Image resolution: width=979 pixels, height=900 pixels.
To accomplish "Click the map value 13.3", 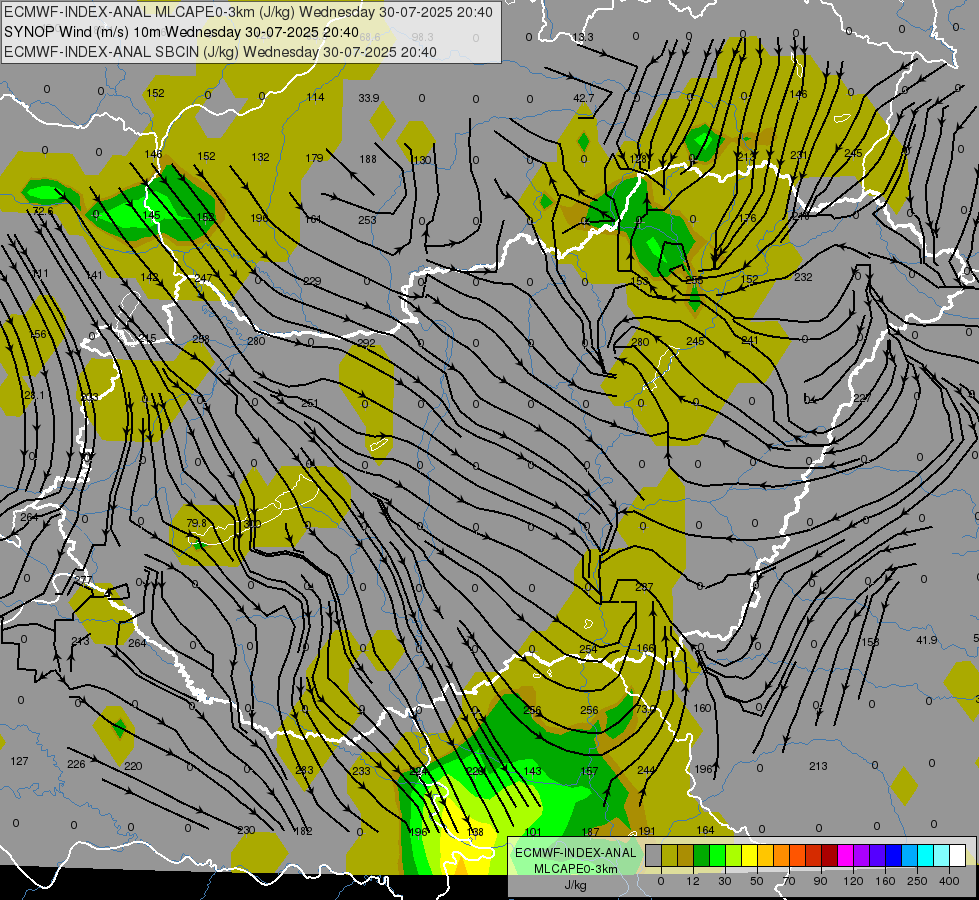I will [x=583, y=37].
